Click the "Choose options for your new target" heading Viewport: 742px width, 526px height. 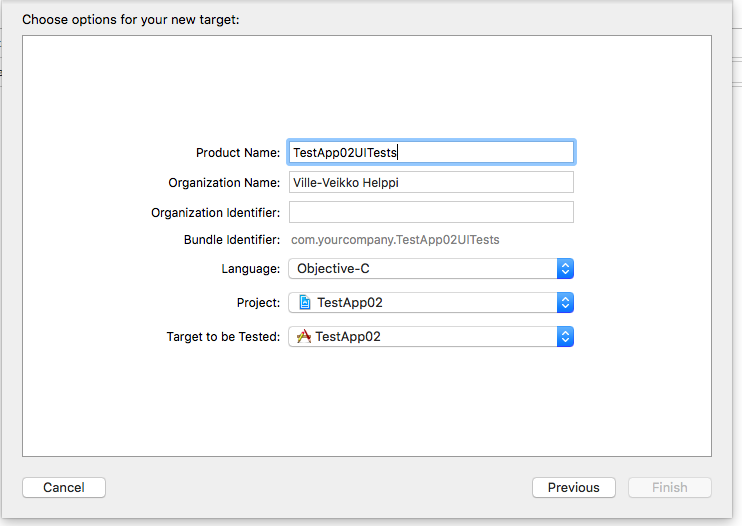tap(131, 19)
